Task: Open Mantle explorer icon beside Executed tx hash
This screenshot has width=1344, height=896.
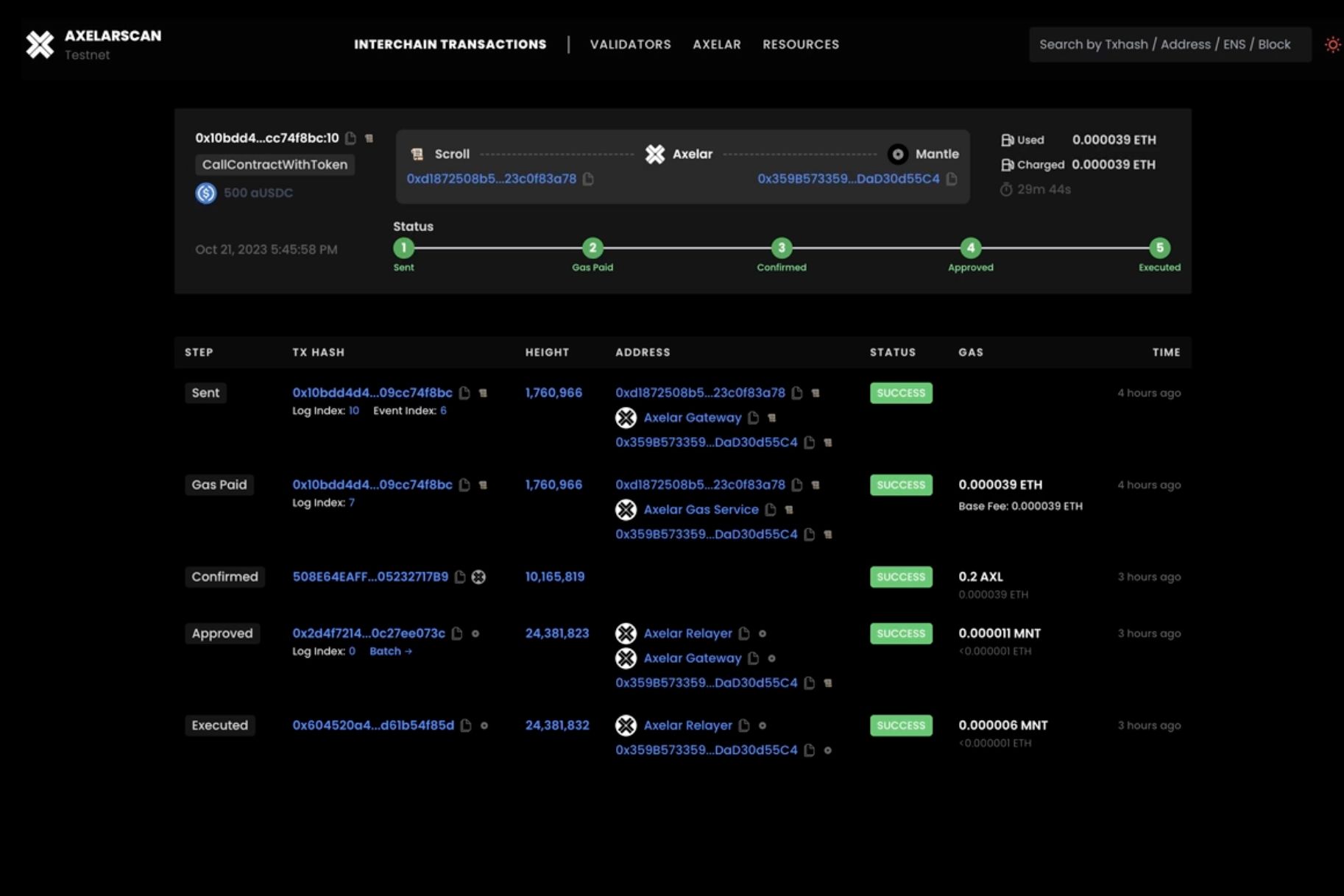Action: 484,725
